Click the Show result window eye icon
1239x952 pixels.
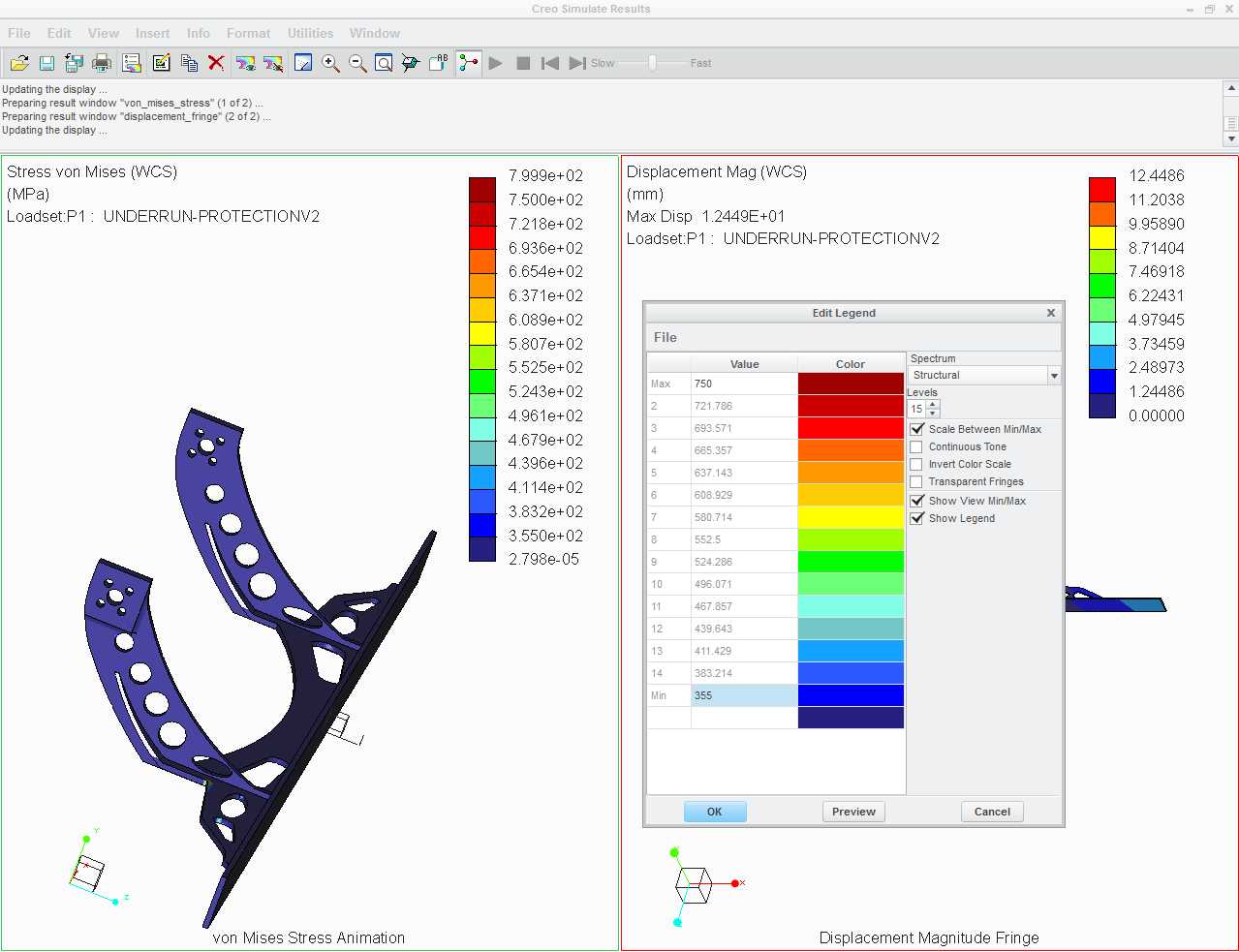pyautogui.click(x=246, y=63)
